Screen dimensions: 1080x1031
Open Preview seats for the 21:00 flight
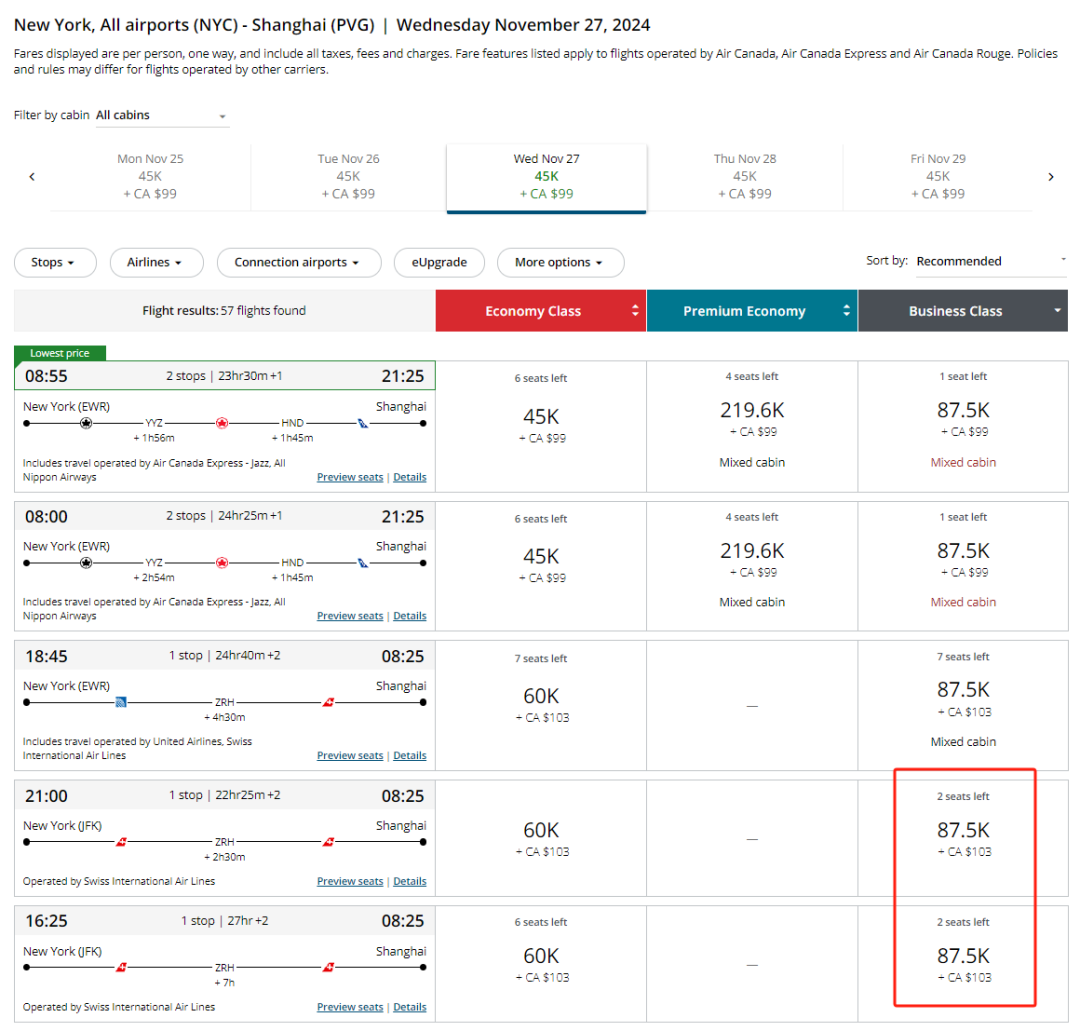tap(349, 882)
